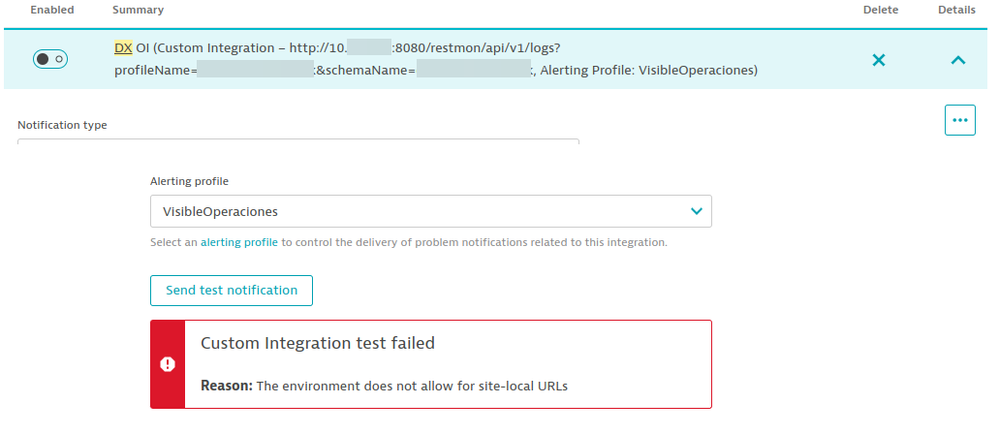
Task: Click the highlighted DX text in summary
Action: (123, 48)
